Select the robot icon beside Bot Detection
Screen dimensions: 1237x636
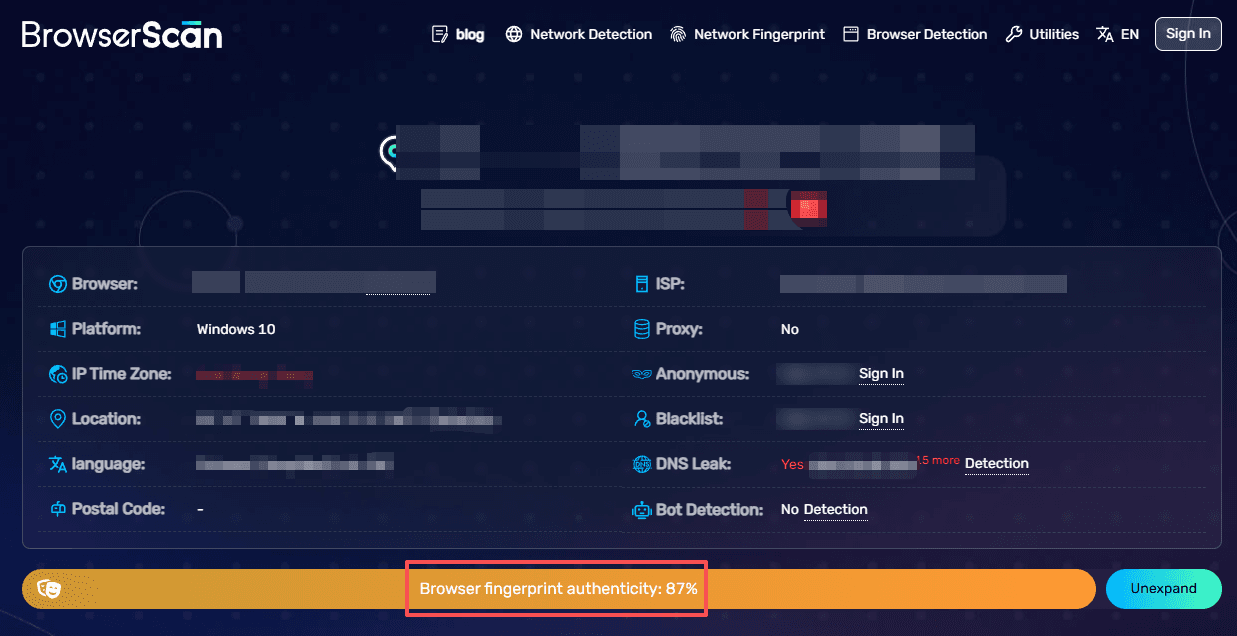click(x=641, y=510)
